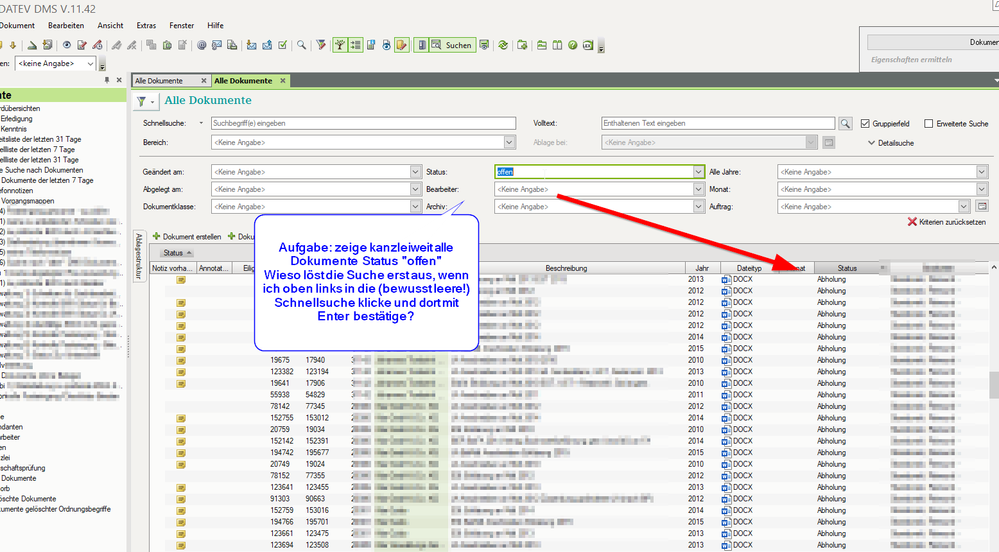Click the inbox tray arrow icon in toolbar
Viewport: 999px width, 552px height.
tap(252, 45)
